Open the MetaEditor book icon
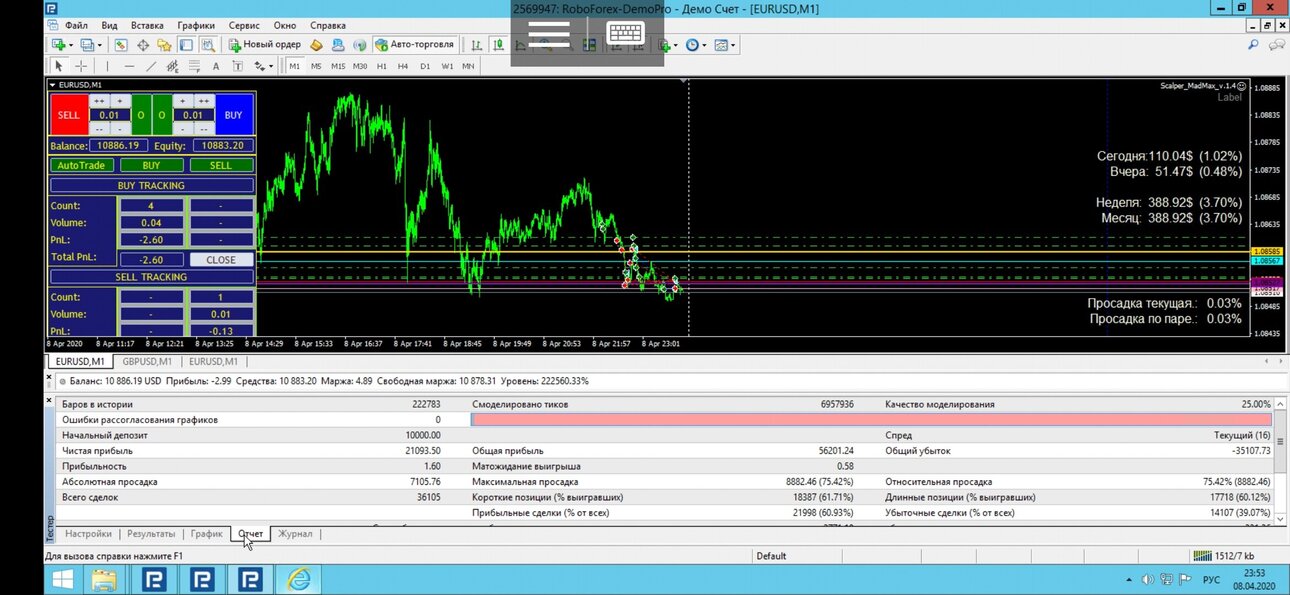The height and width of the screenshot is (595, 1290). [316, 45]
